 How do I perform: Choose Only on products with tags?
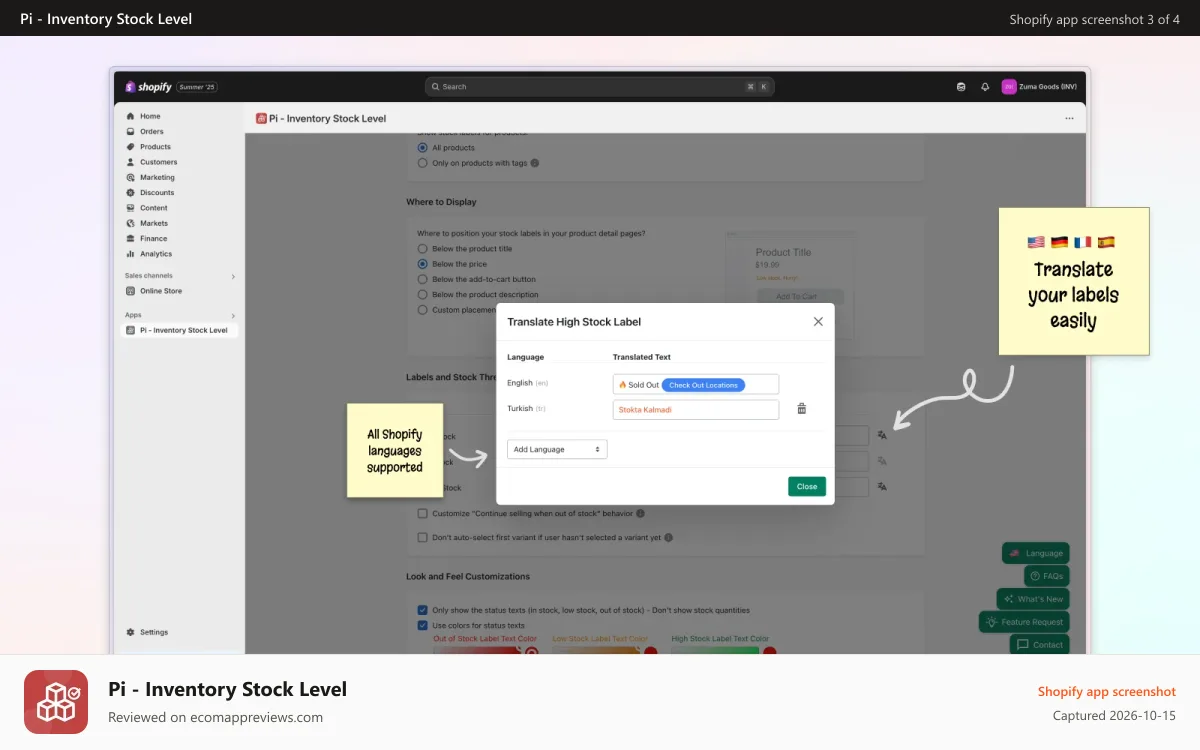click(422, 163)
